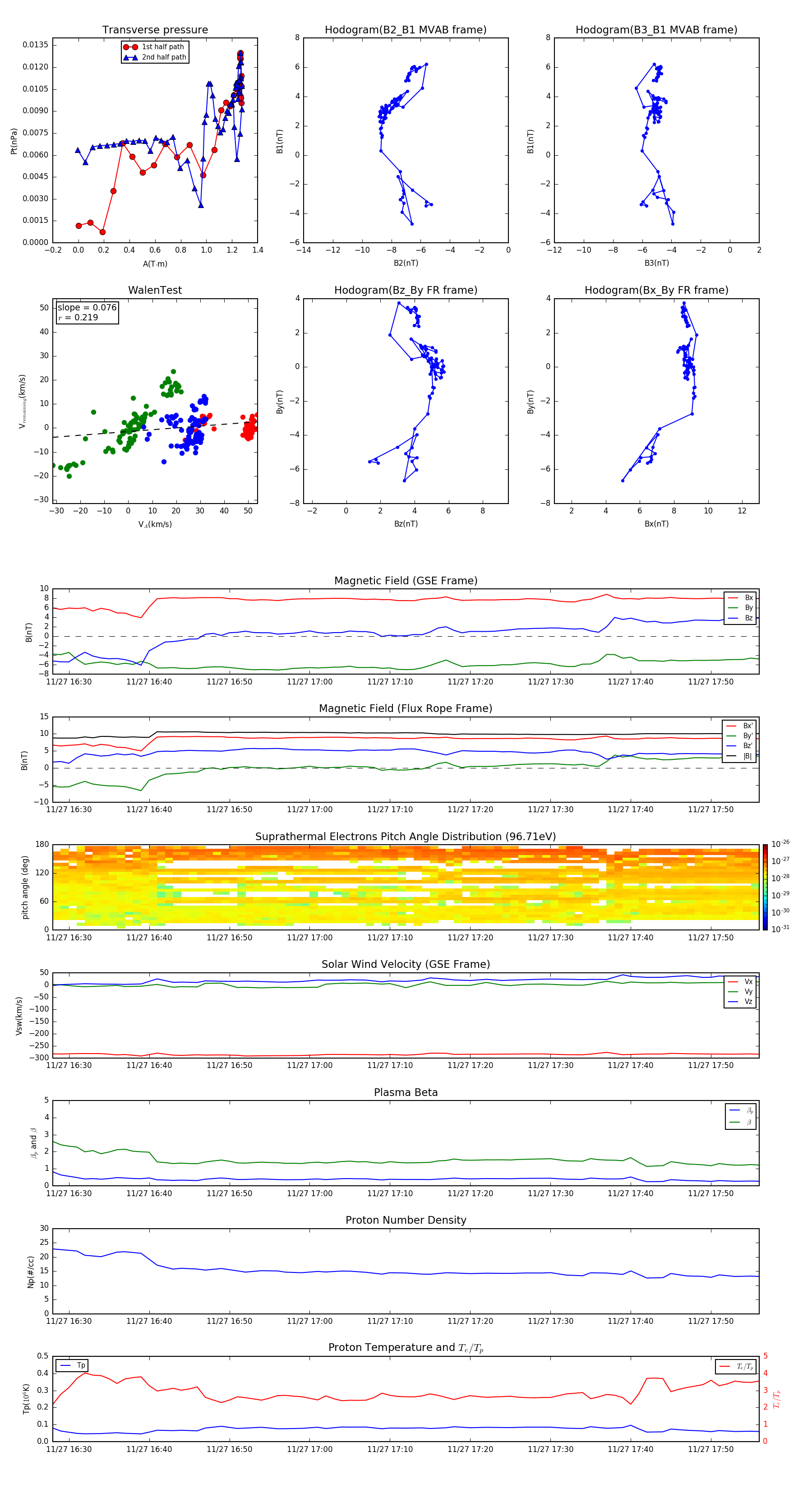
Task: Click the "Pt(nPa)" y-axis label
Action: click(x=14, y=141)
